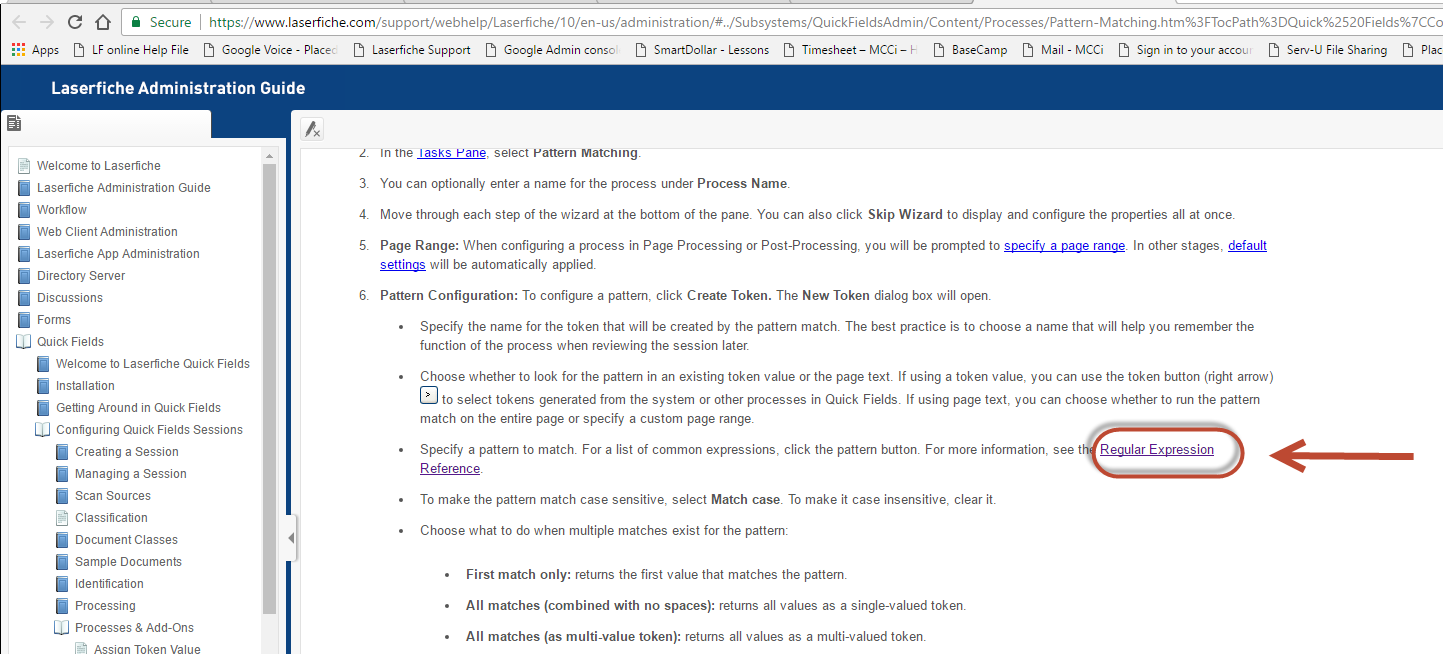Click the book icon beside Getting Around in Quick Fields
The width and height of the screenshot is (1443, 654).
43,408
